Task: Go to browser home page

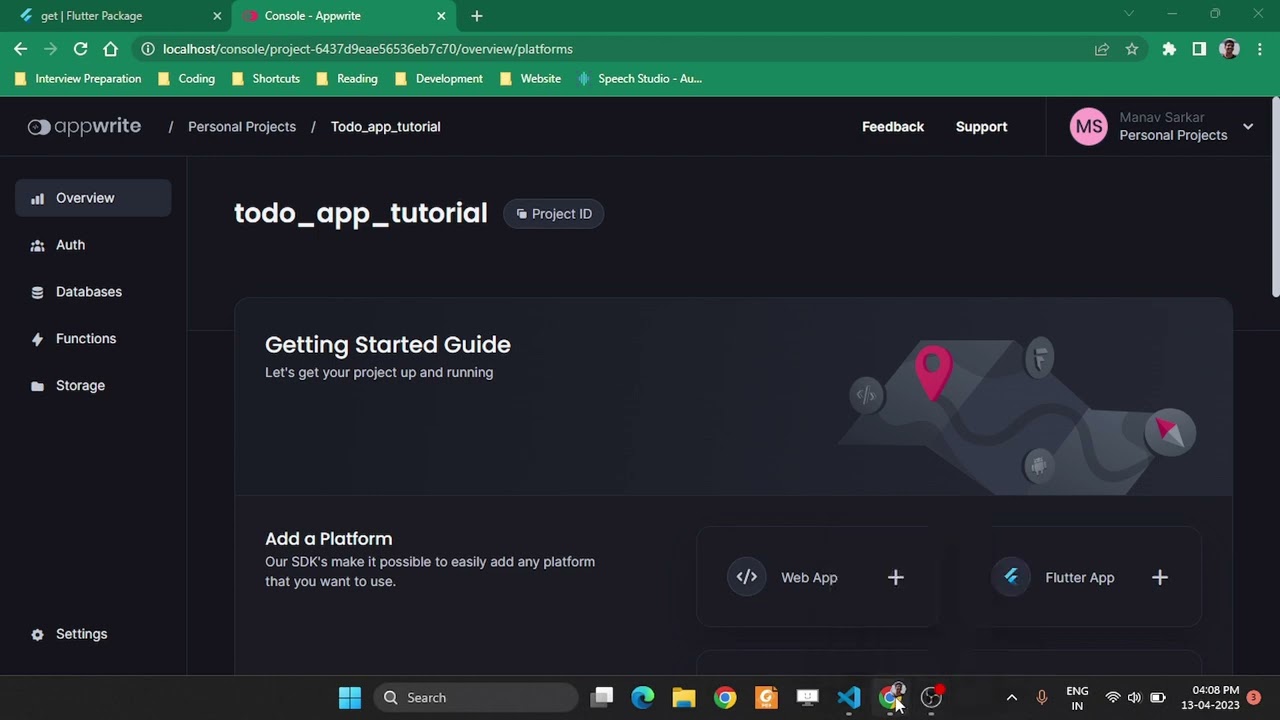Action: pyautogui.click(x=111, y=49)
